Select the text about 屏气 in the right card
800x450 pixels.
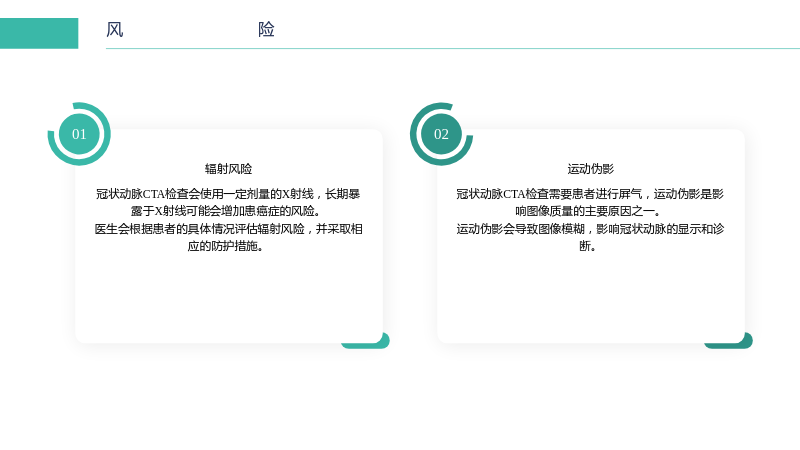click(x=590, y=203)
